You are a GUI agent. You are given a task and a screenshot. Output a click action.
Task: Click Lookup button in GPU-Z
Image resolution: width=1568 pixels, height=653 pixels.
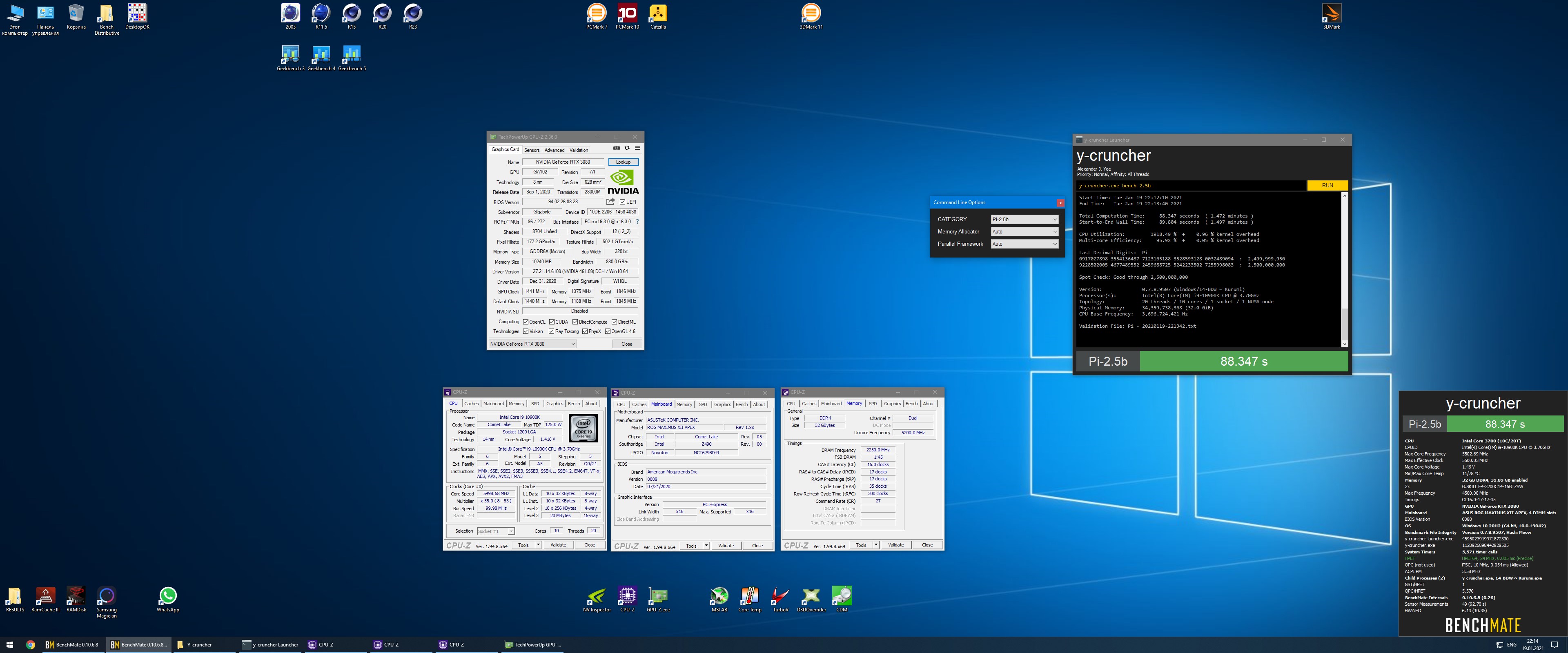coord(623,162)
